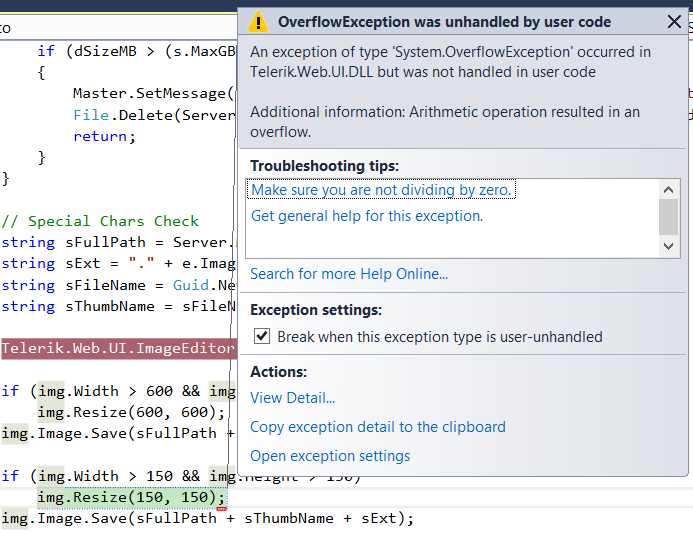Click the highlighted Telerik.Web.UI.ImageEditor code line
The width and height of the screenshot is (693, 534).
118,349
